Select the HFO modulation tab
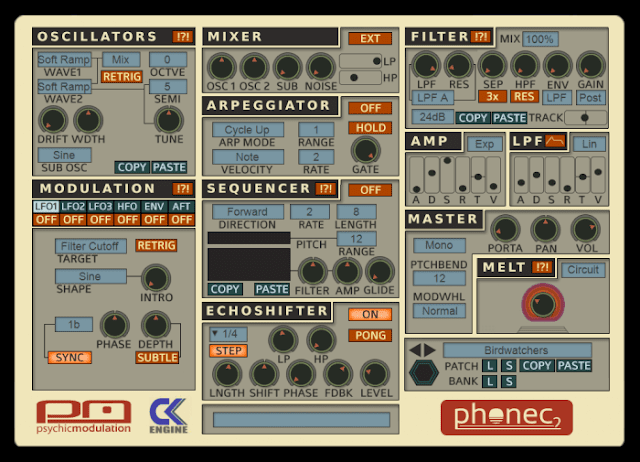The height and width of the screenshot is (462, 640). [x=127, y=207]
